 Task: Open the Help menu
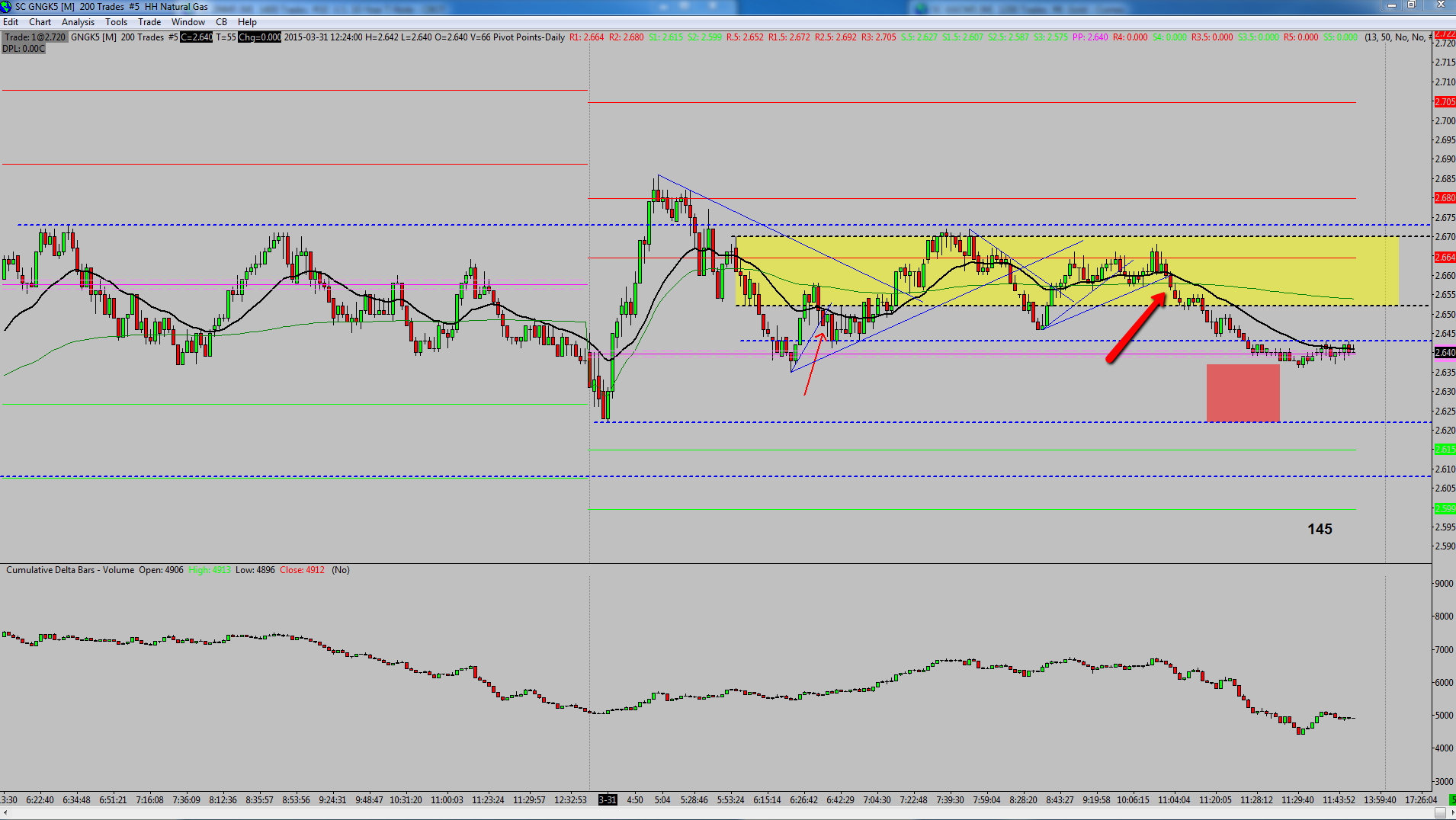(247, 22)
